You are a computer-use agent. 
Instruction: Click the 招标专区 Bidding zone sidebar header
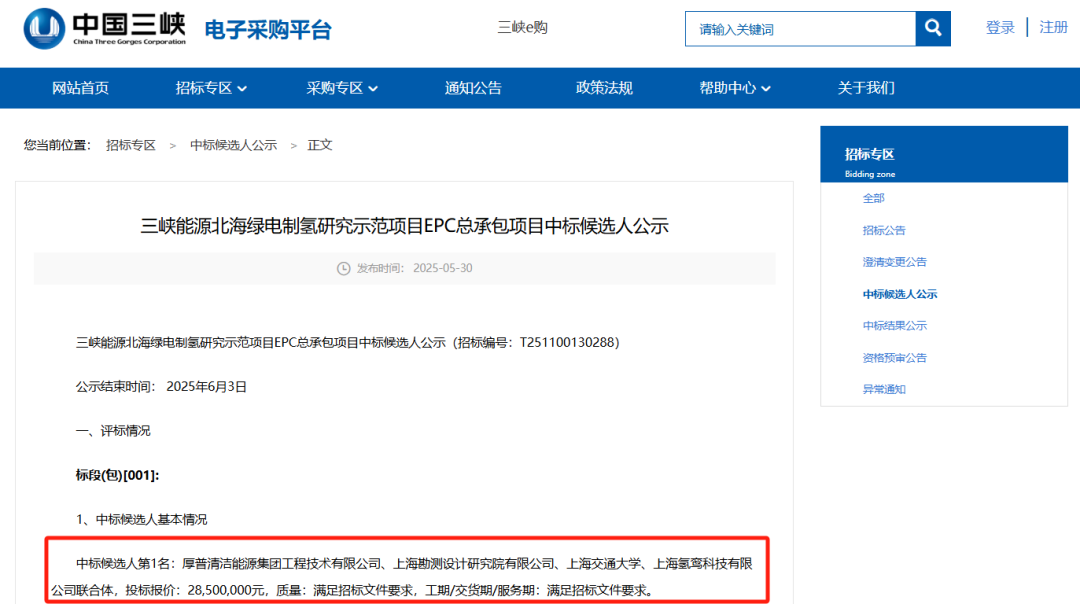[944, 154]
